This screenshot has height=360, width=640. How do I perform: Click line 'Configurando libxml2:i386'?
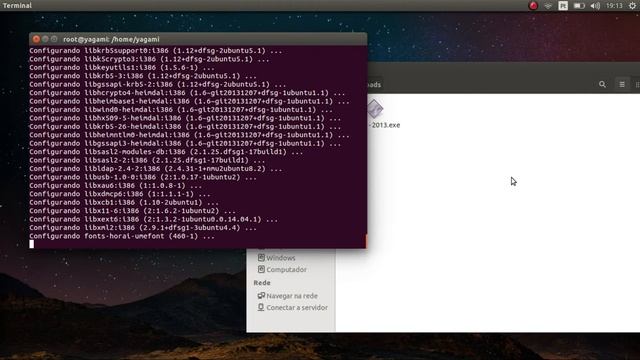point(143,228)
